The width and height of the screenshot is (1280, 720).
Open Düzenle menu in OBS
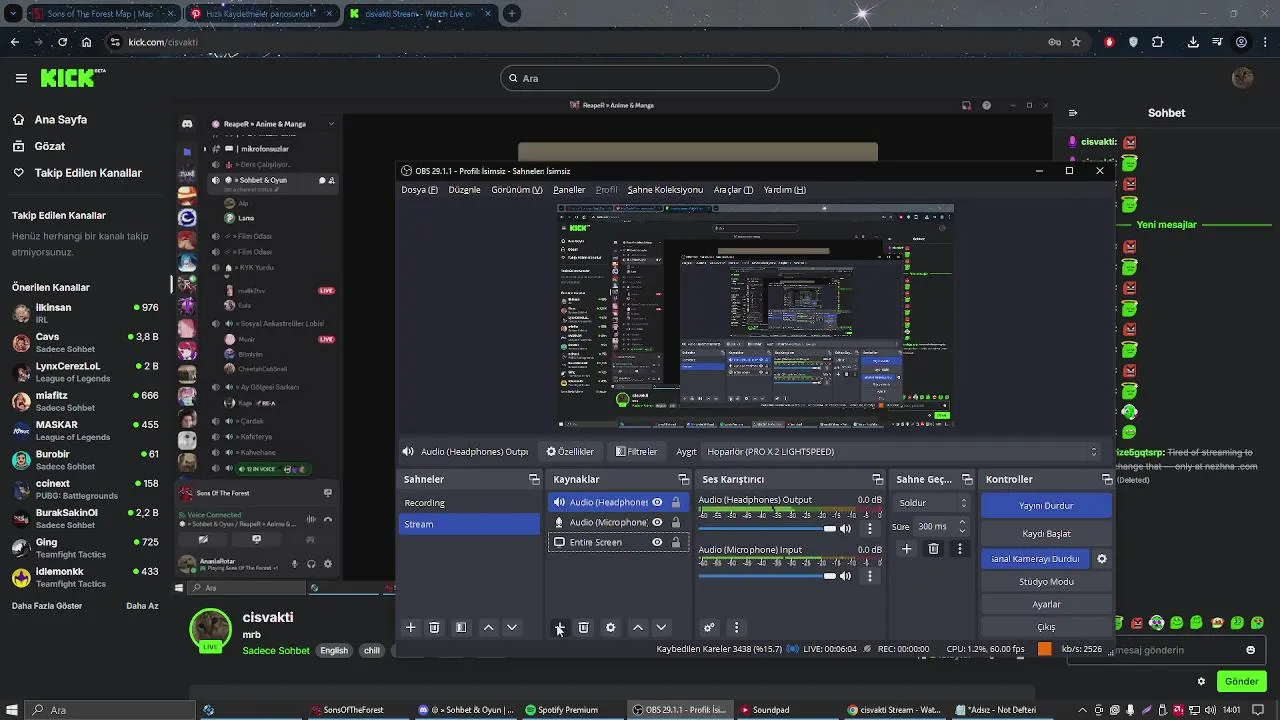(x=464, y=189)
